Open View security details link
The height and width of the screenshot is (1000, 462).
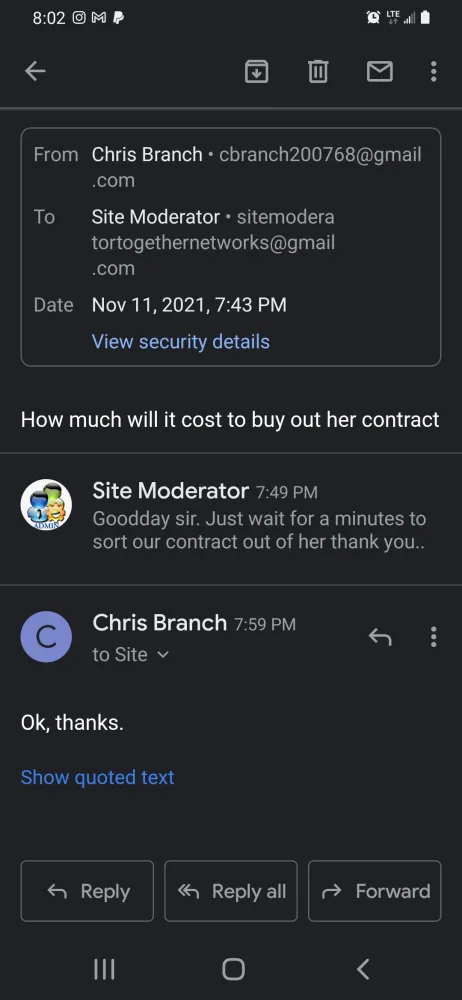click(181, 341)
